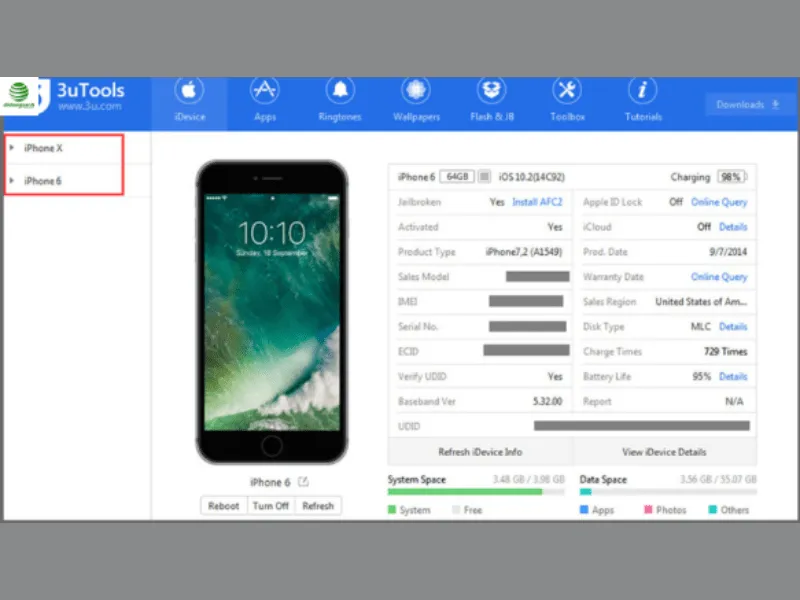The width and height of the screenshot is (800, 600).
Task: Click Refresh iDevice Info button
Action: (480, 452)
